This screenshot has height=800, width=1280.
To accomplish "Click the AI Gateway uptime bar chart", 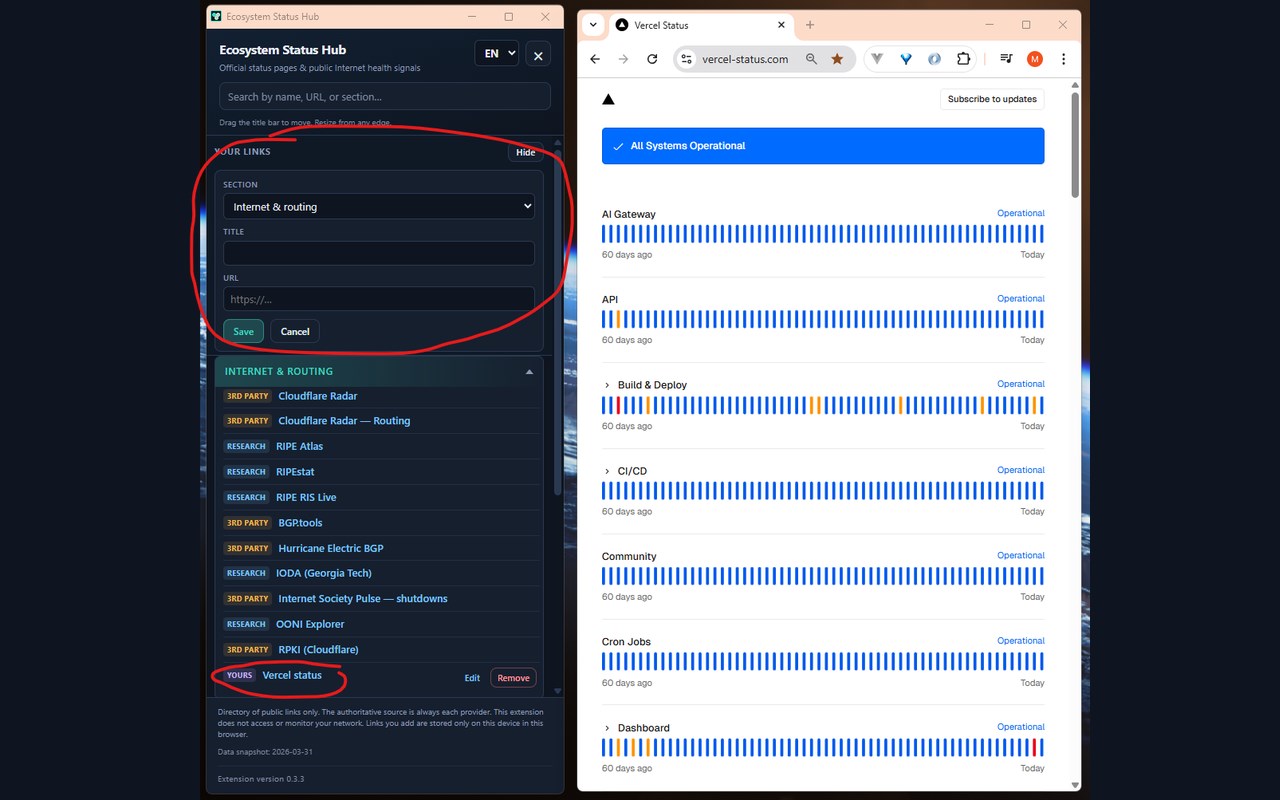I will [x=823, y=234].
